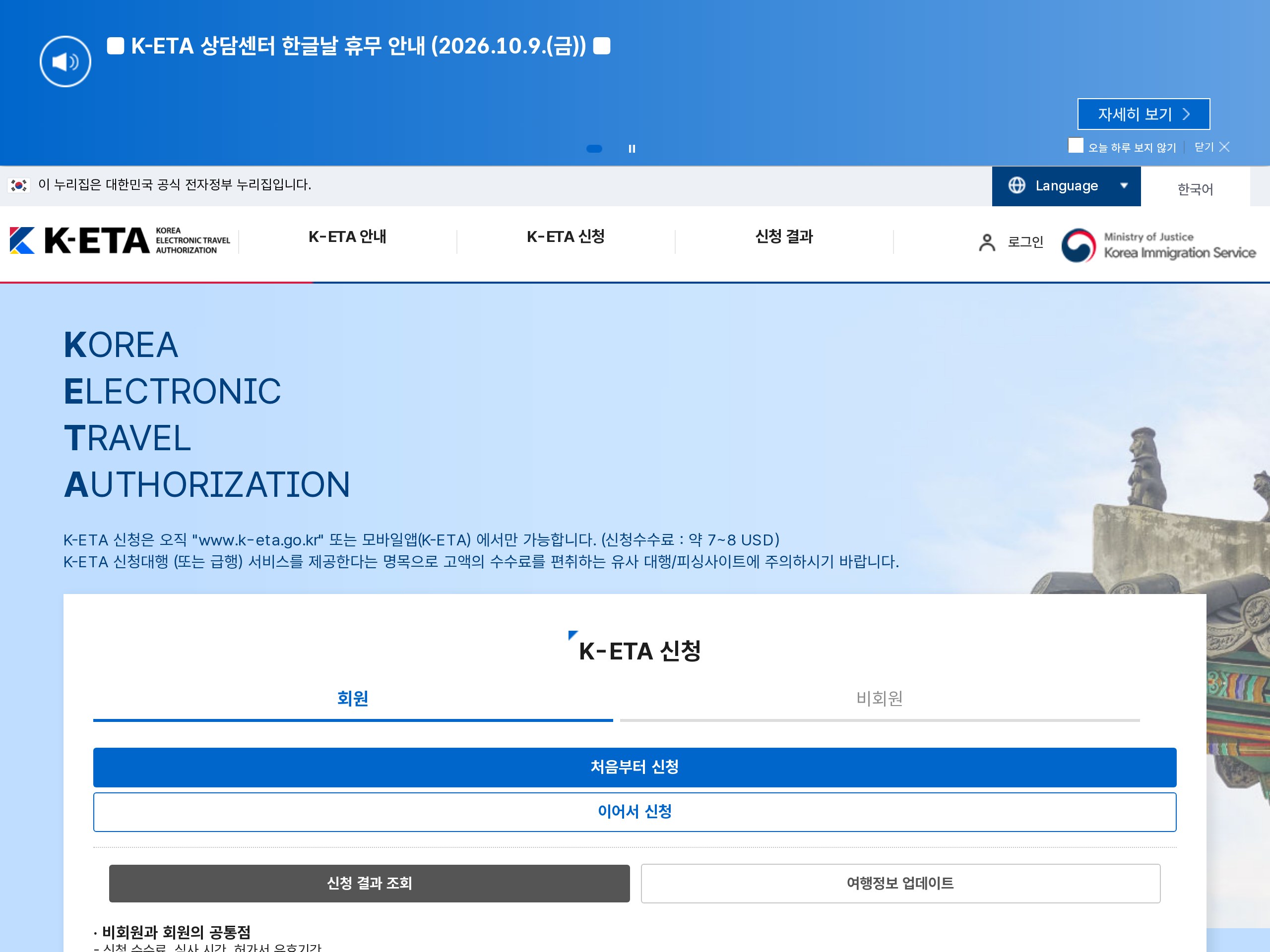
Task: Close the banner with 닫기 X
Action: click(x=1212, y=147)
